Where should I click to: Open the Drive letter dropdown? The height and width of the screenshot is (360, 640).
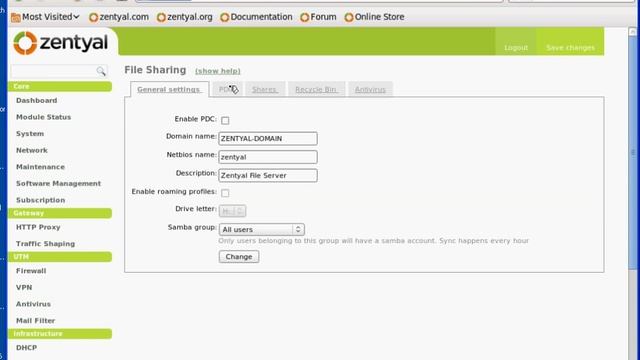coord(232,211)
